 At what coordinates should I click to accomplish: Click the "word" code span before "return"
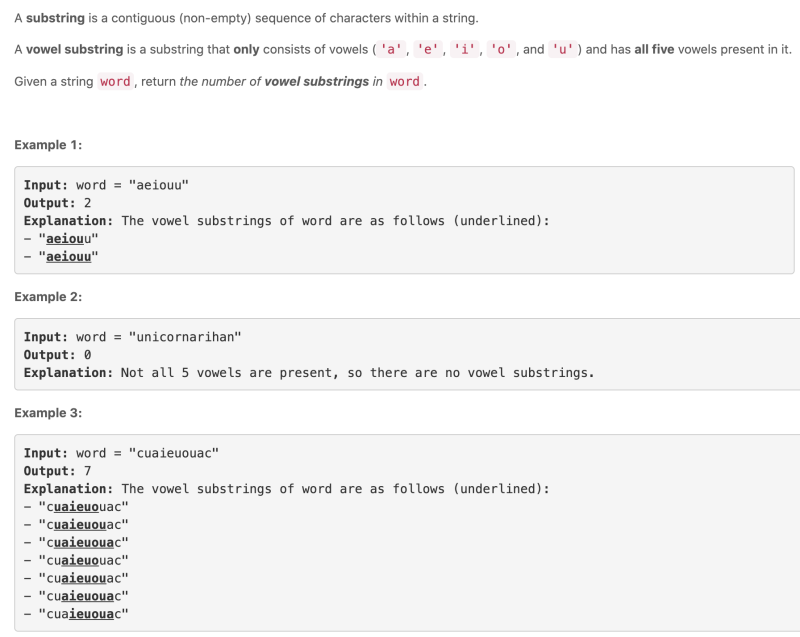point(116,82)
